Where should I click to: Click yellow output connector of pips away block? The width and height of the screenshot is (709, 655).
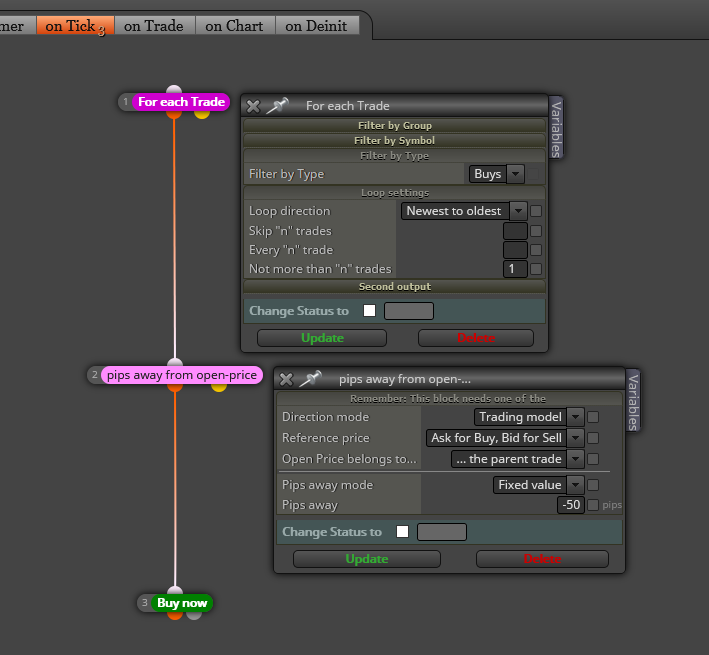pyautogui.click(x=219, y=387)
